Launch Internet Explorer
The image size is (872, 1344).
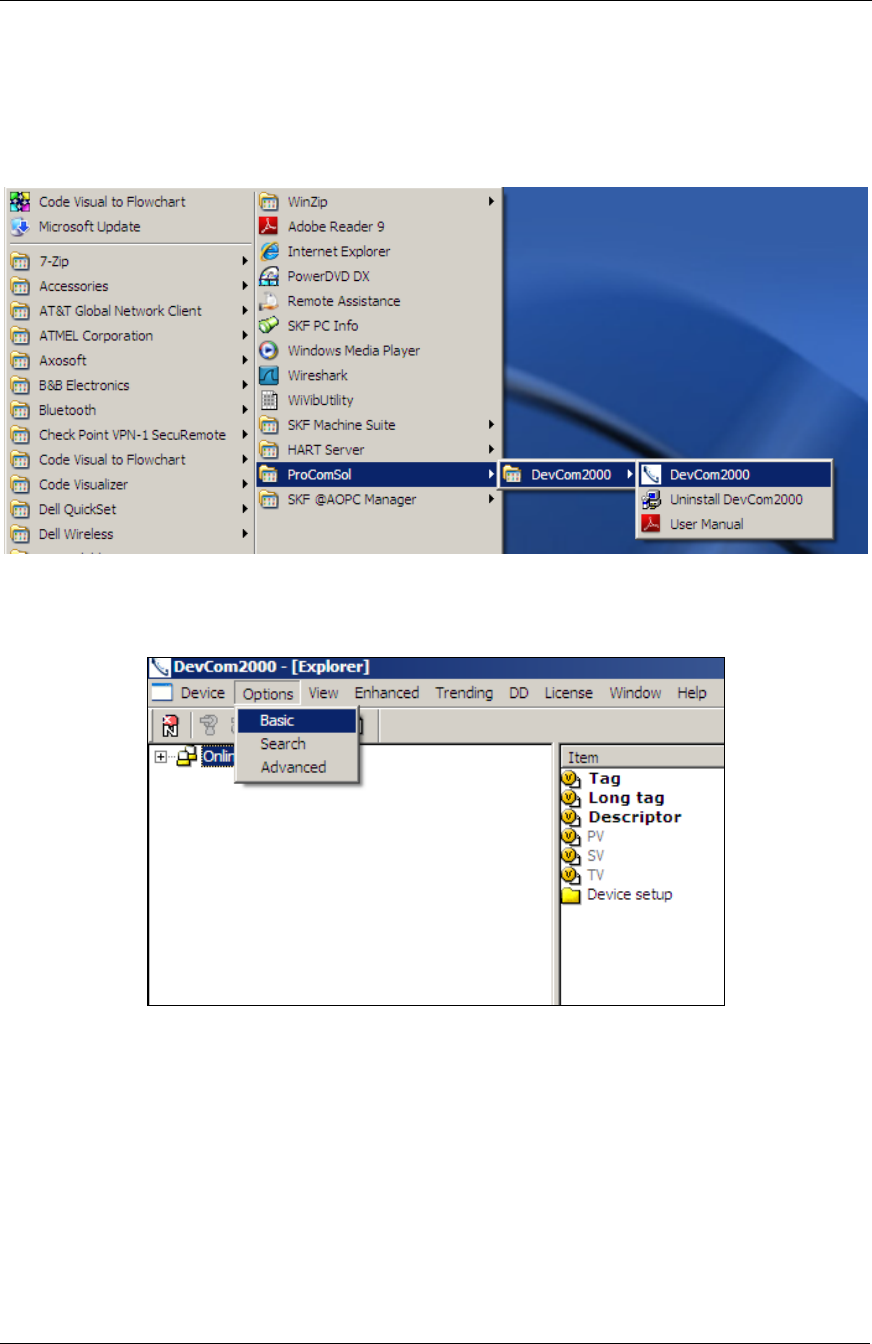click(377, 251)
